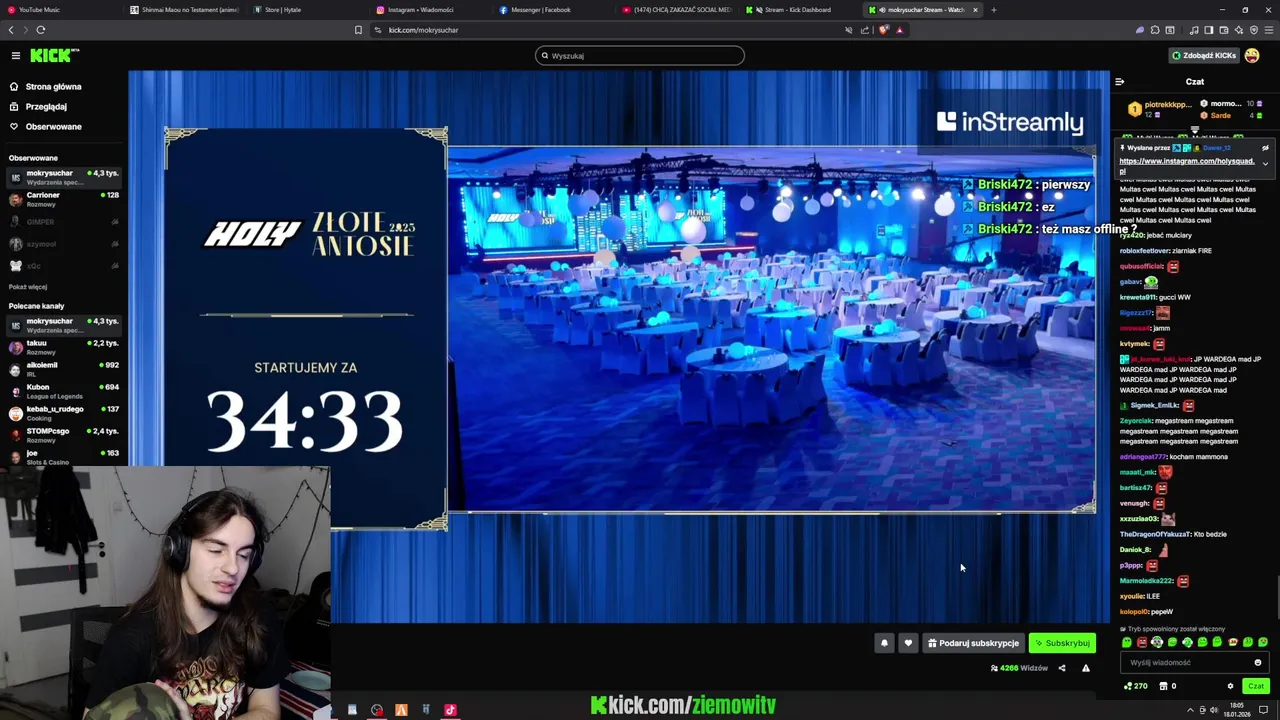Image resolution: width=1280 pixels, height=720 pixels.
Task: Switch to Store | Hytale tab
Action: [307, 10]
